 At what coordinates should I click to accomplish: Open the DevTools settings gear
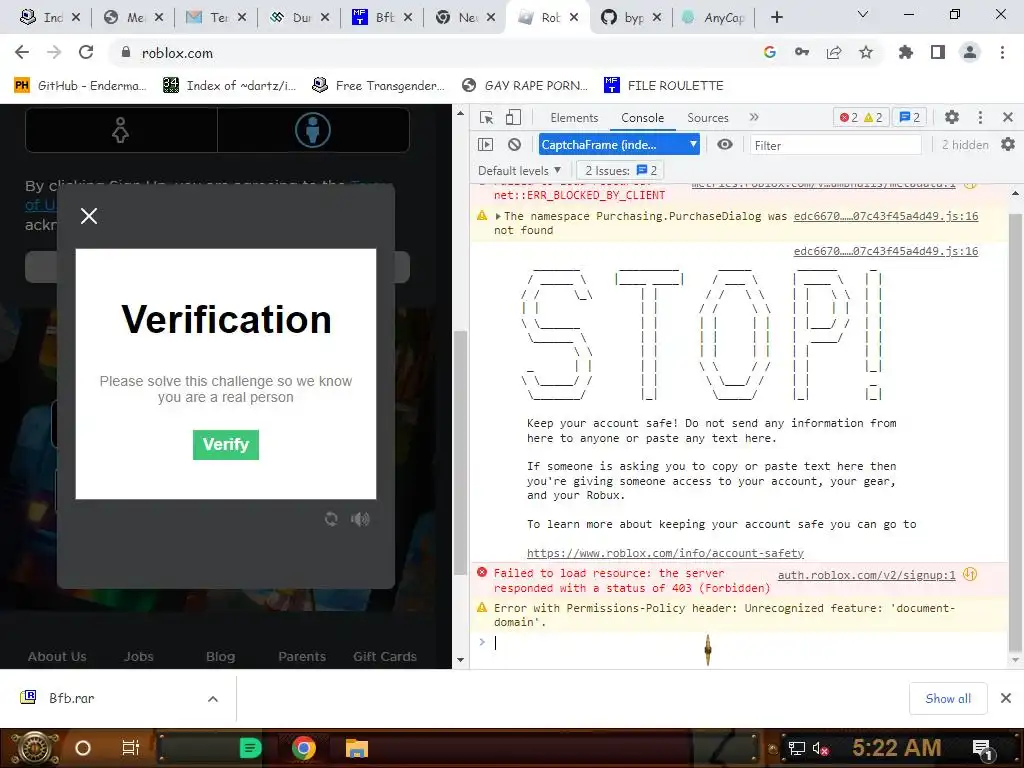click(x=952, y=118)
